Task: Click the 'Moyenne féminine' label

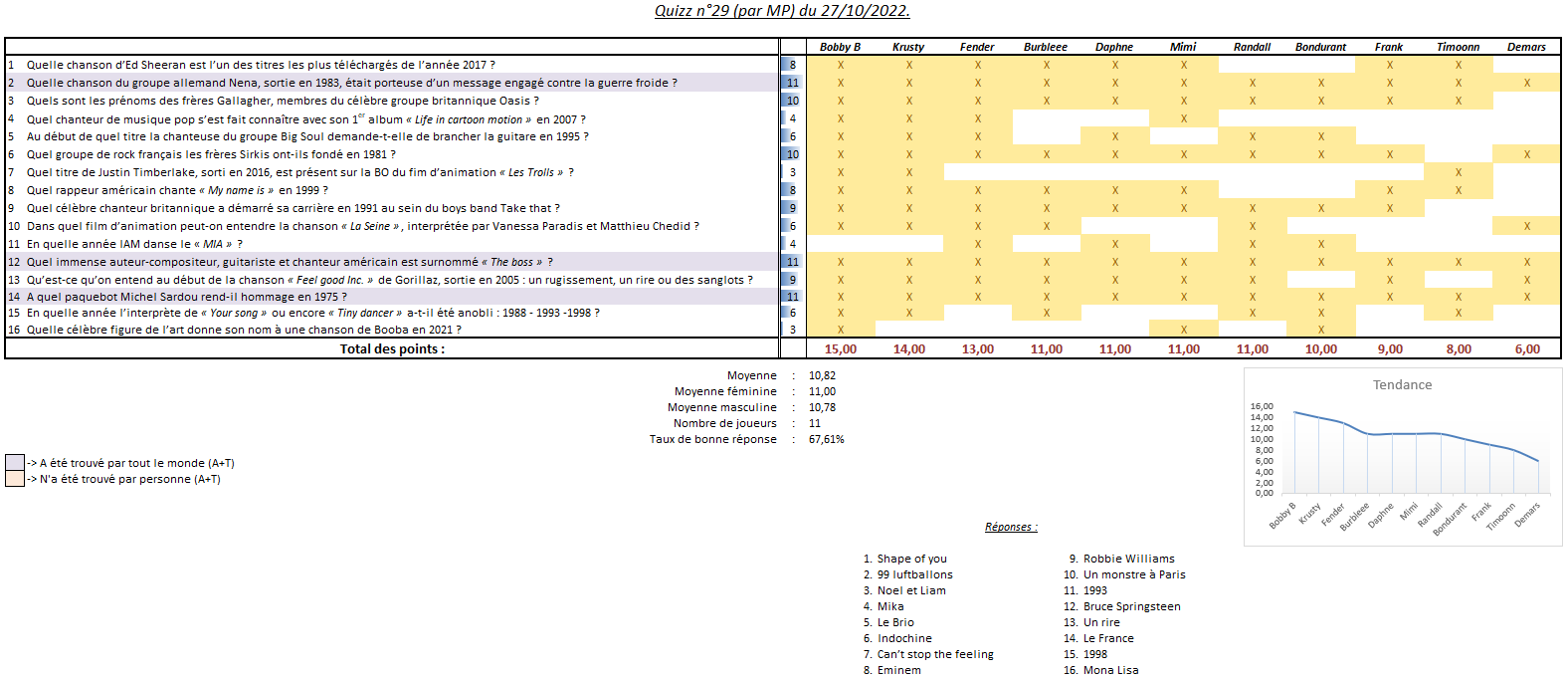Action: pos(725,391)
